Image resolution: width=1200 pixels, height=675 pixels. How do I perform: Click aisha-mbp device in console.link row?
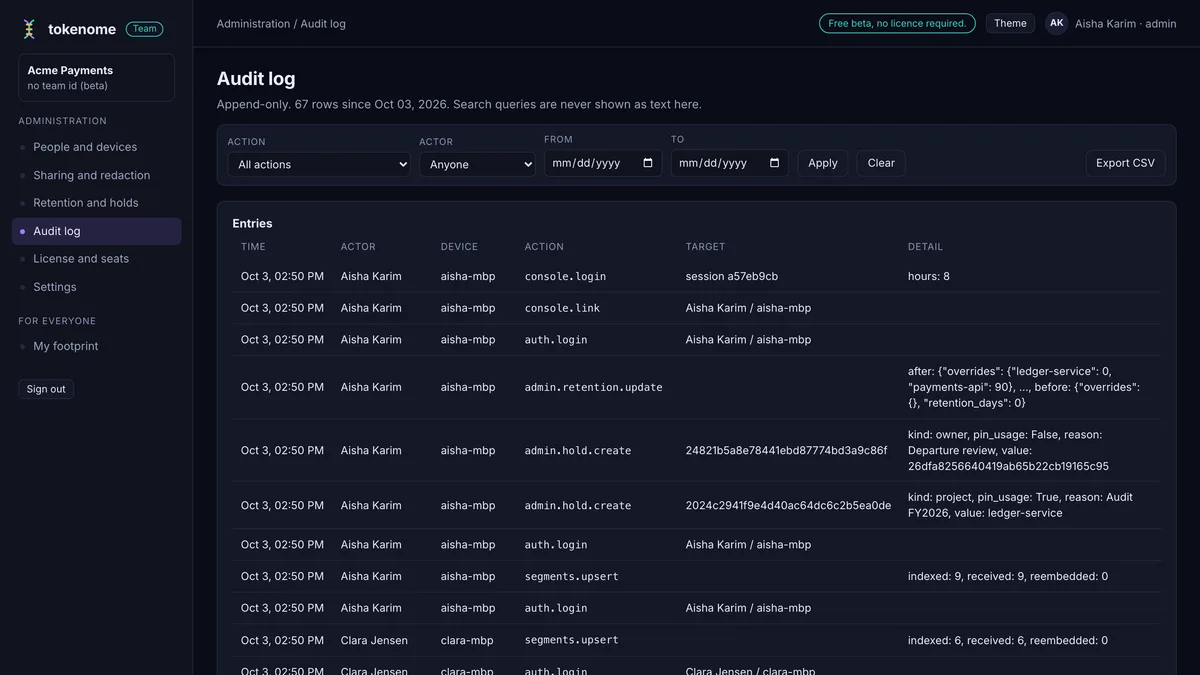468,308
